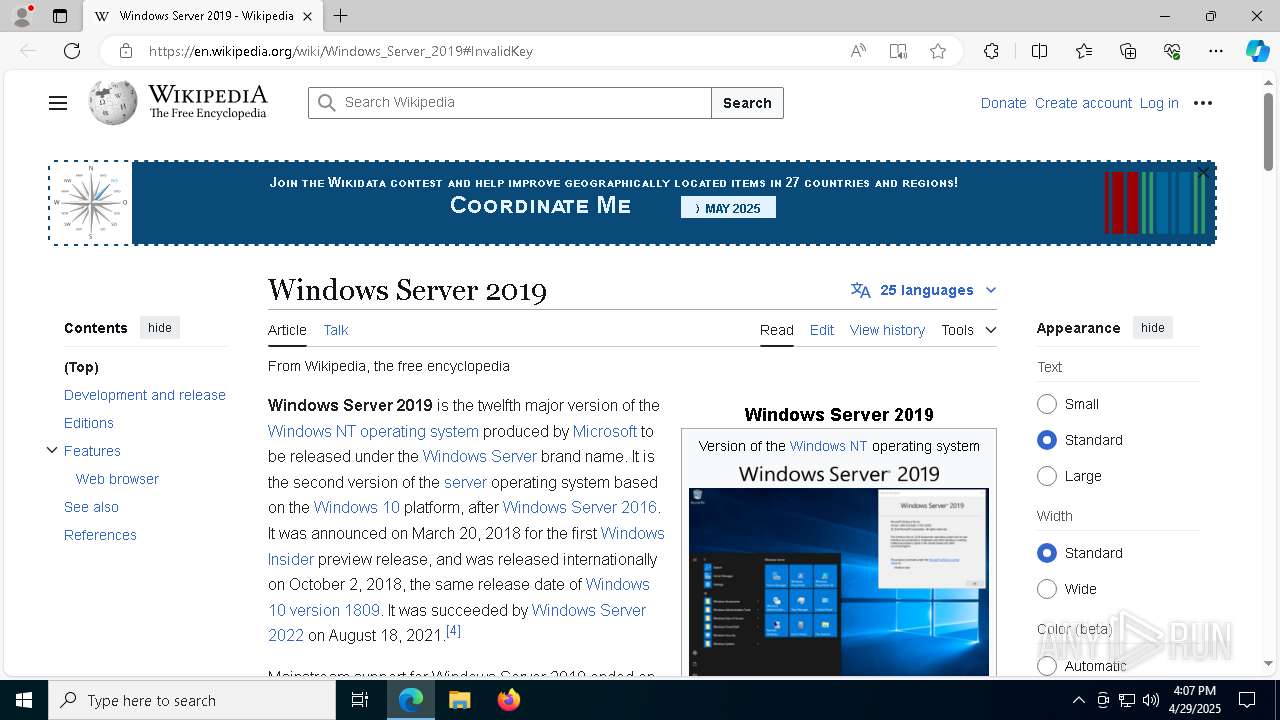Select Small text size
1280x720 pixels.
click(1047, 404)
